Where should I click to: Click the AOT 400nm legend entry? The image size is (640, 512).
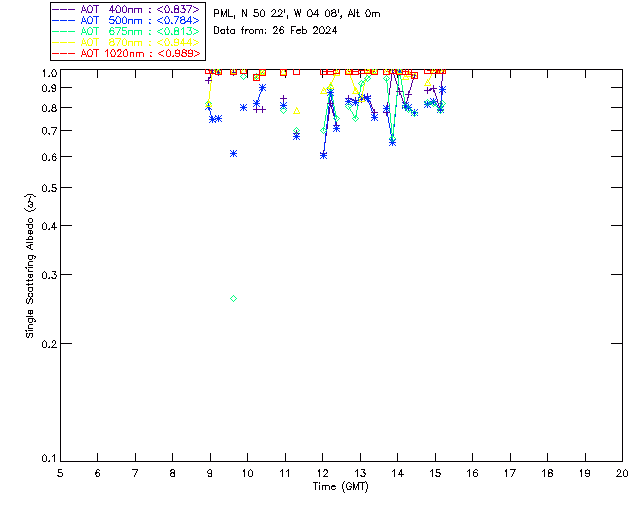click(126, 9)
